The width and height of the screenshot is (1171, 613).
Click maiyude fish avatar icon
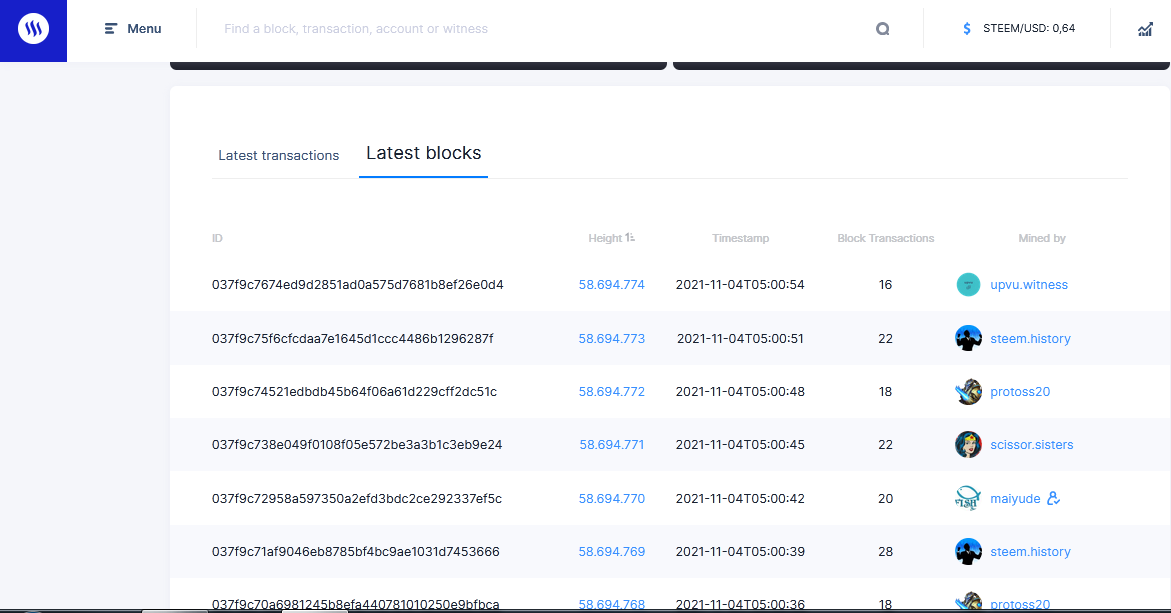coord(968,498)
